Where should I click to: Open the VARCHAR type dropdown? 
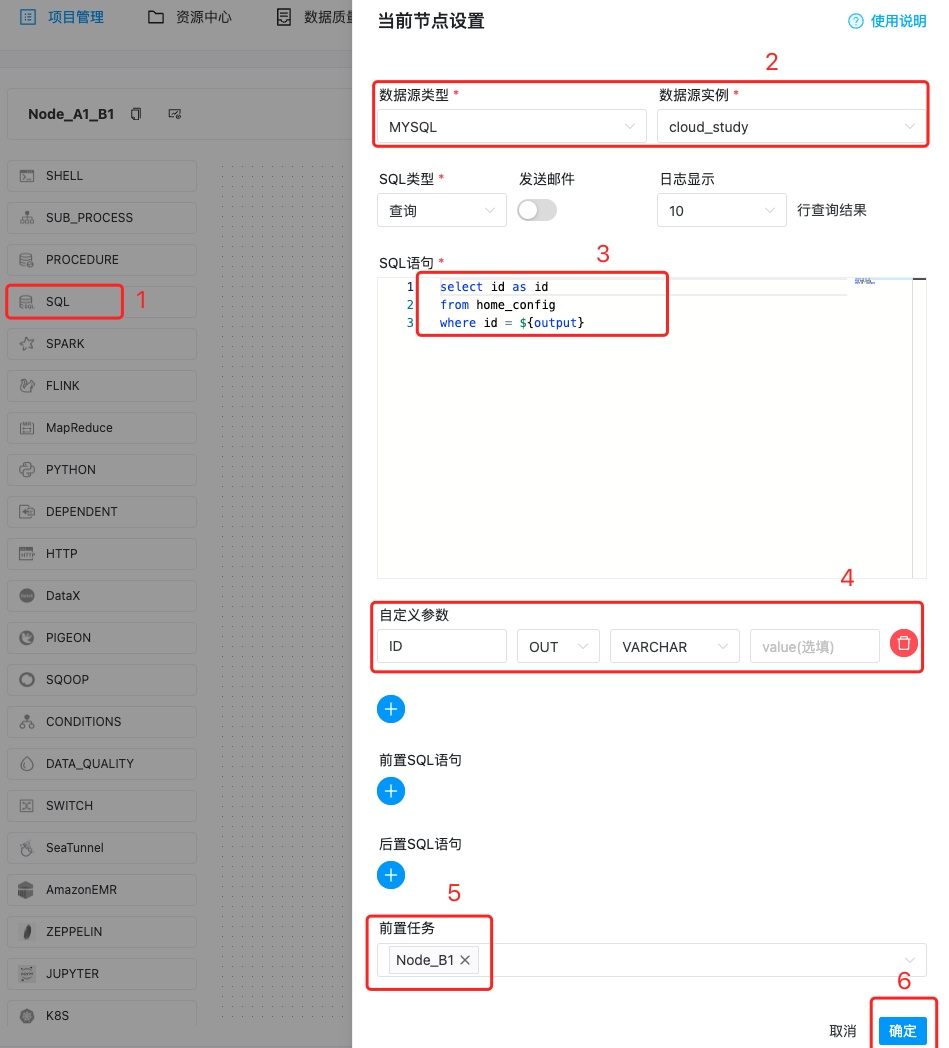click(675, 646)
